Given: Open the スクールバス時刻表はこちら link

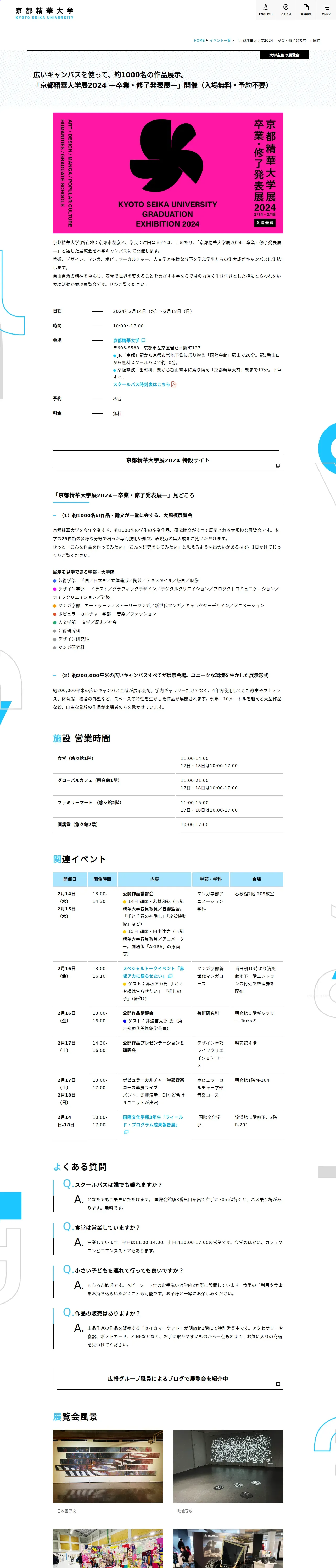Looking at the screenshot, I should point(142,384).
